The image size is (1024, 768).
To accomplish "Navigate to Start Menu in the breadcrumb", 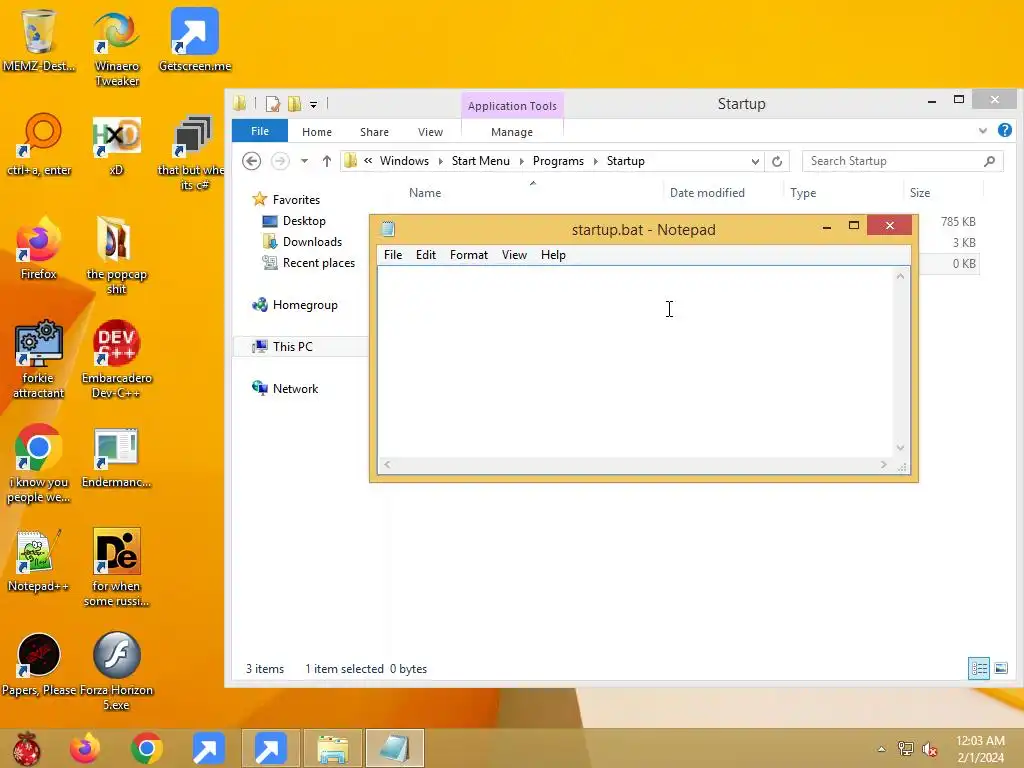I will (481, 161).
